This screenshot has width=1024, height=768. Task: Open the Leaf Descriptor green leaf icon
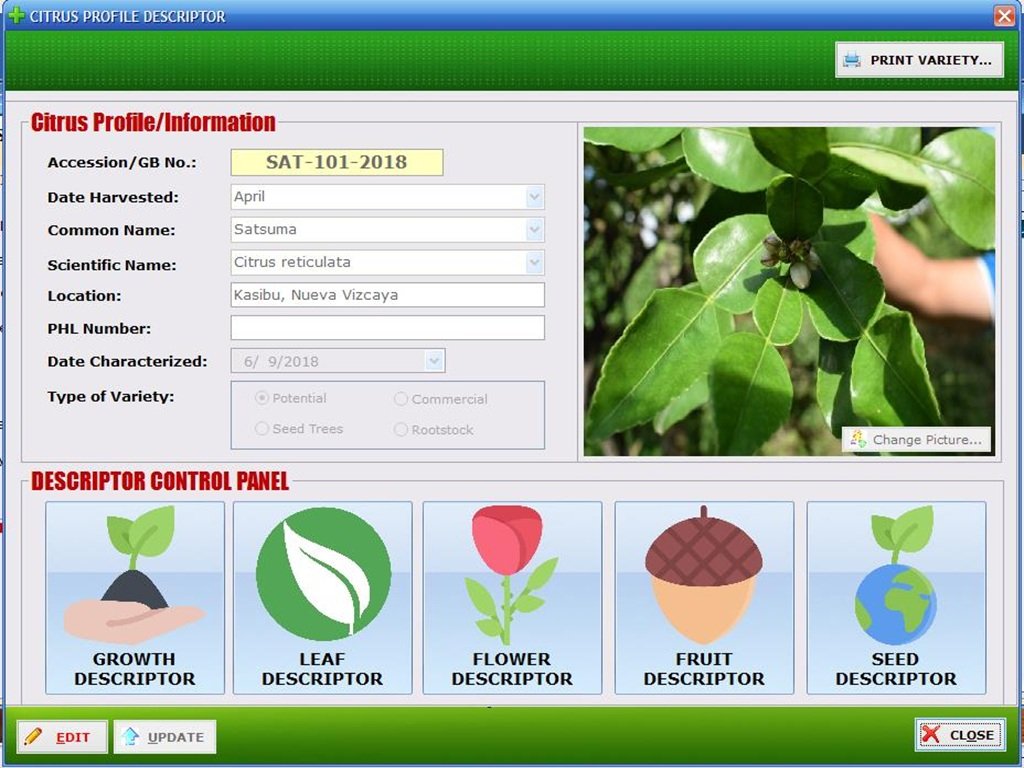322,597
